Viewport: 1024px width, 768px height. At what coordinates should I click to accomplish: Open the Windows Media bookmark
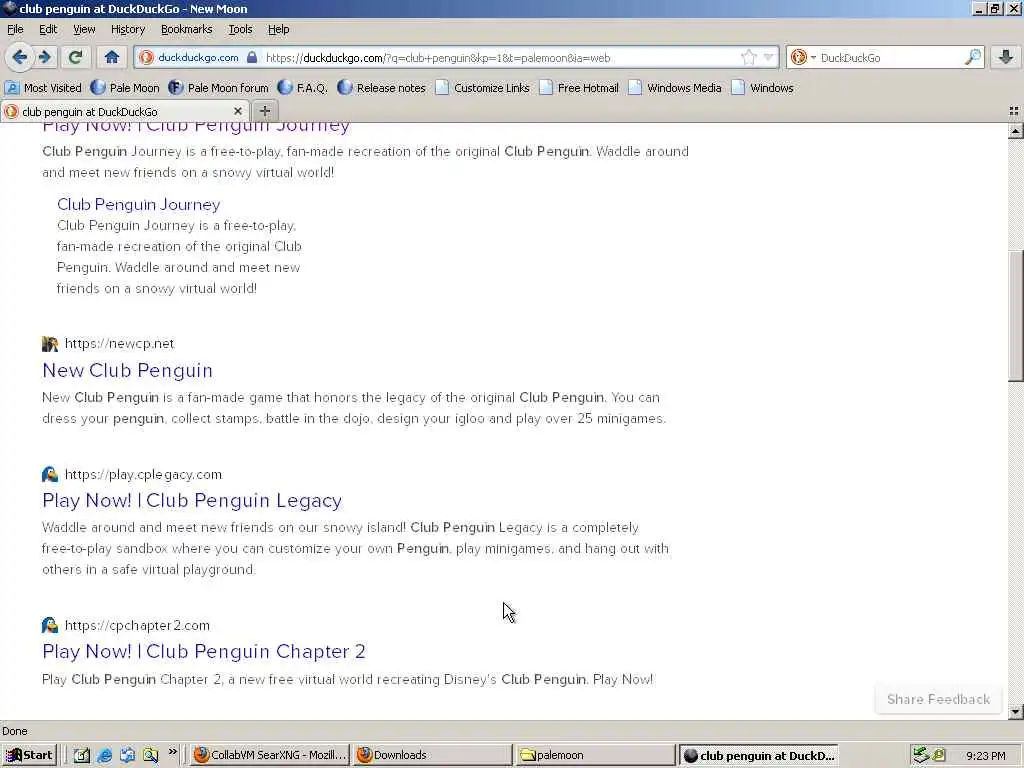pos(675,88)
